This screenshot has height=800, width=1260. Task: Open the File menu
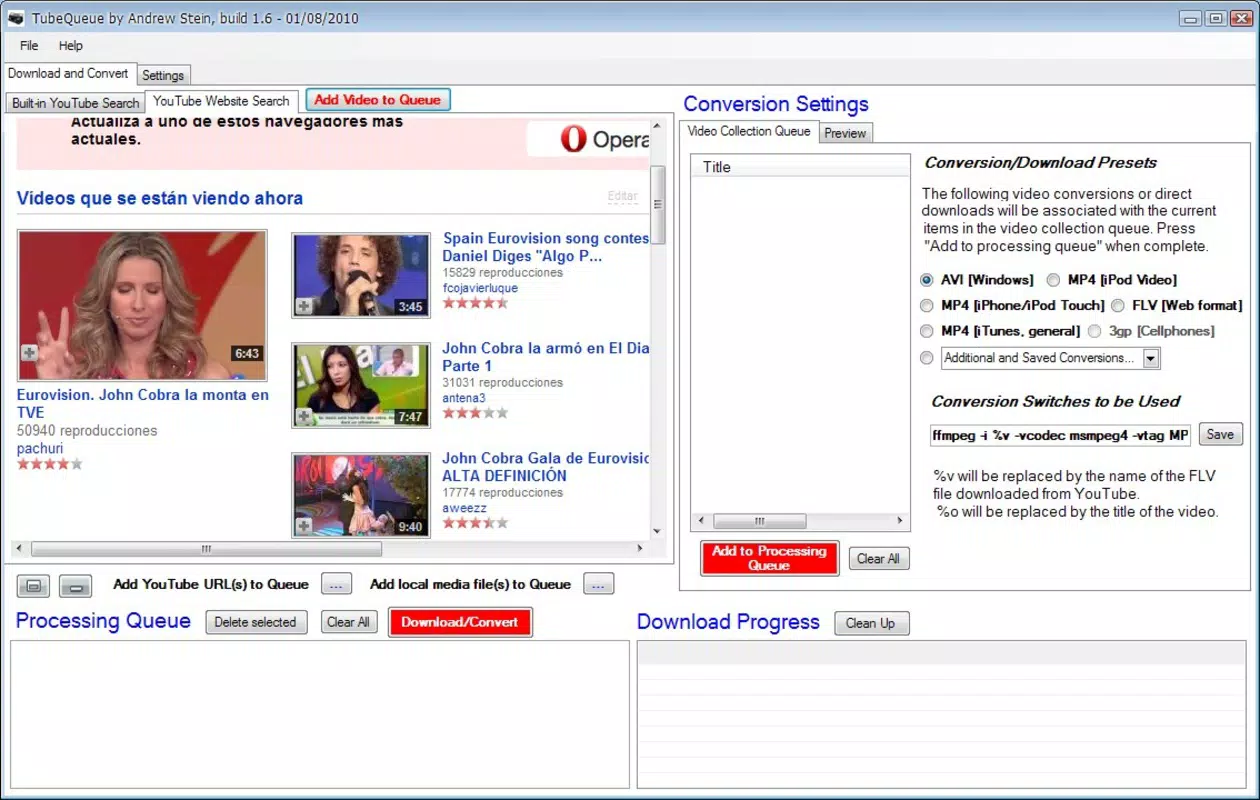pyautogui.click(x=29, y=45)
